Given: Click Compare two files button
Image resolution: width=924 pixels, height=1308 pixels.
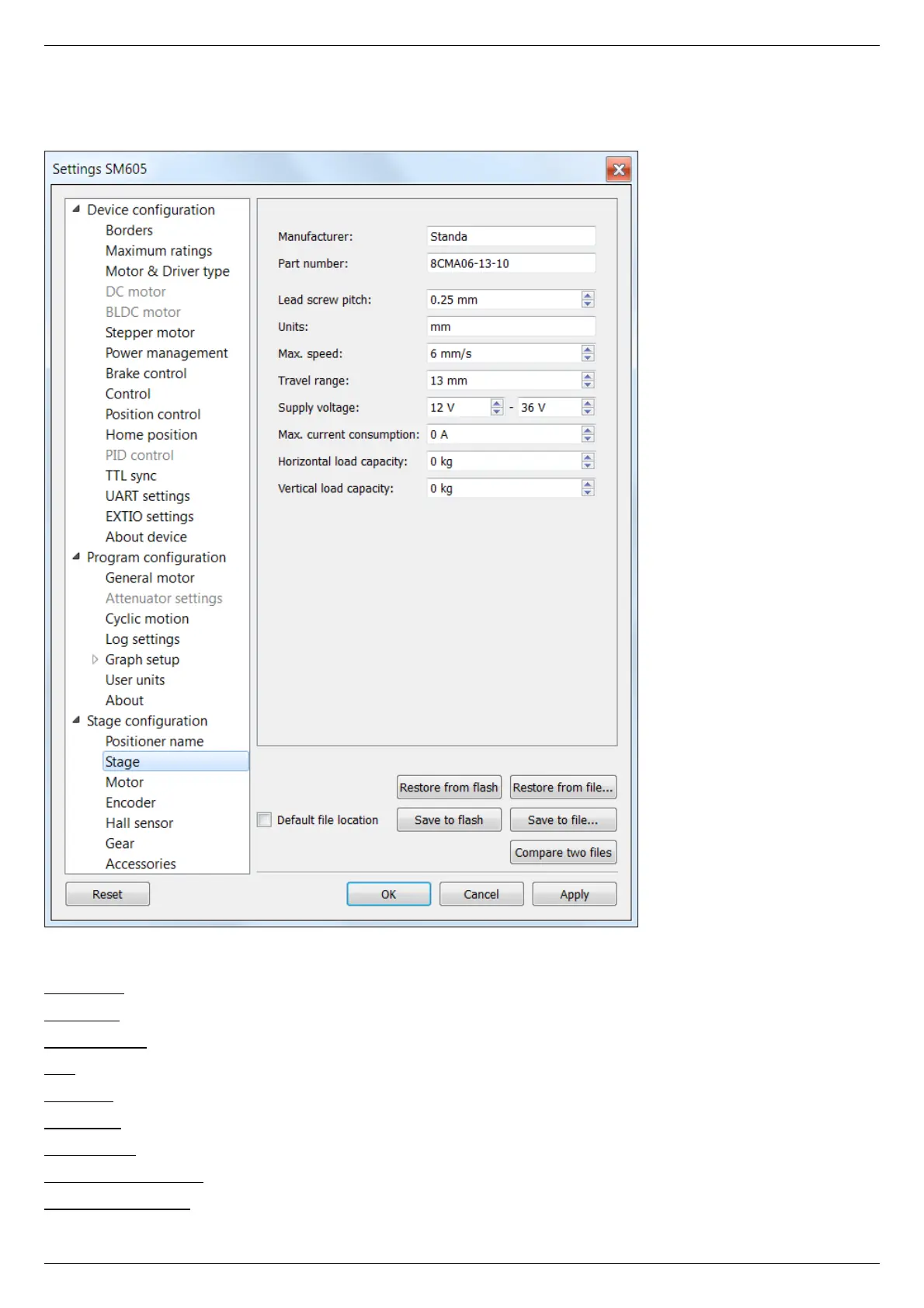Looking at the screenshot, I should pyautogui.click(x=563, y=853).
